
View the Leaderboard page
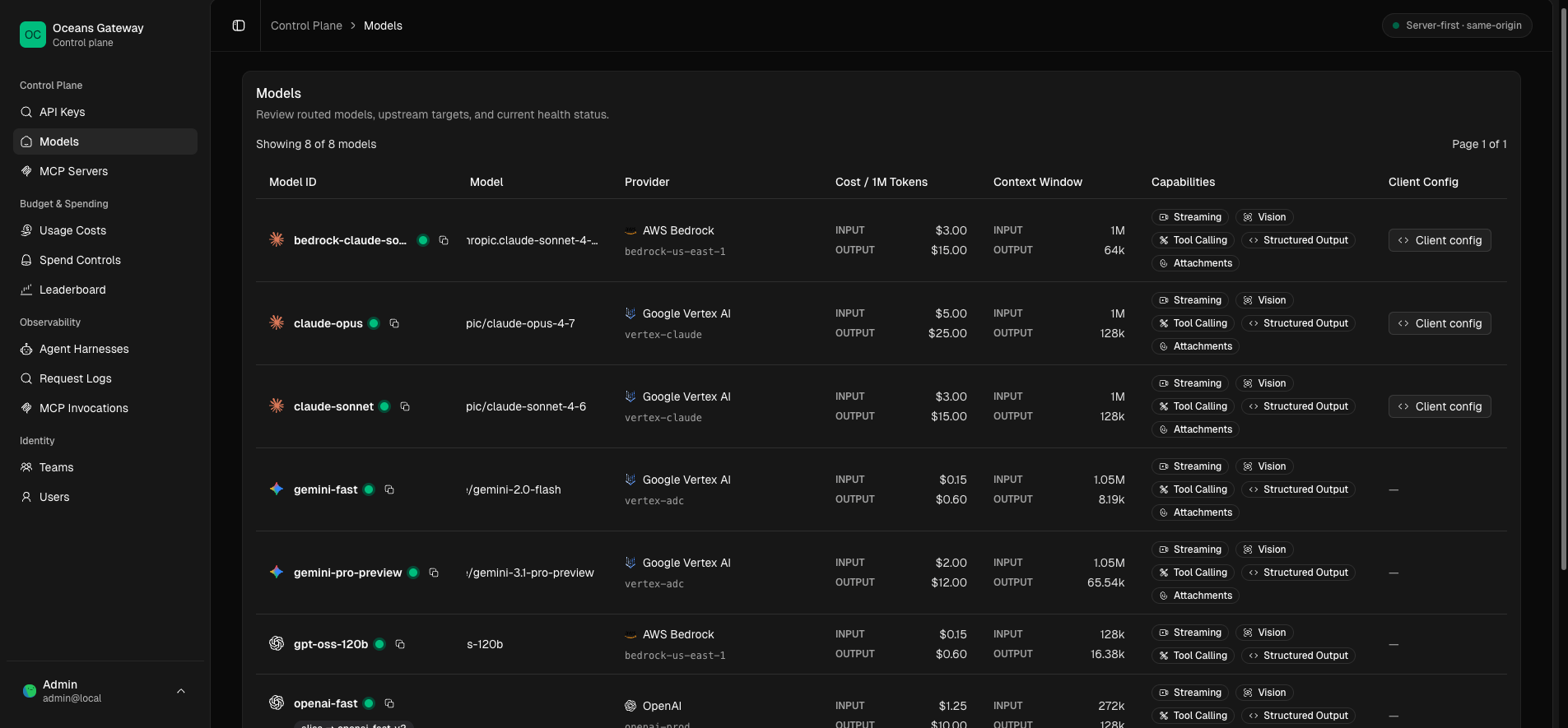105,290
